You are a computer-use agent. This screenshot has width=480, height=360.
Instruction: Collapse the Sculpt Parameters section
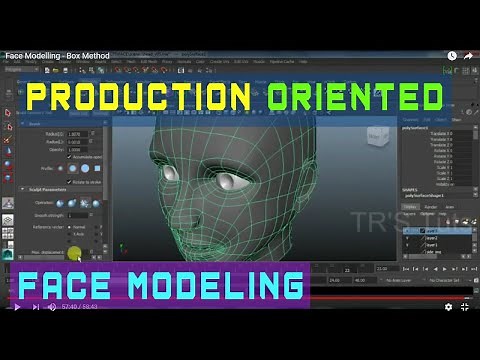coord(22,189)
